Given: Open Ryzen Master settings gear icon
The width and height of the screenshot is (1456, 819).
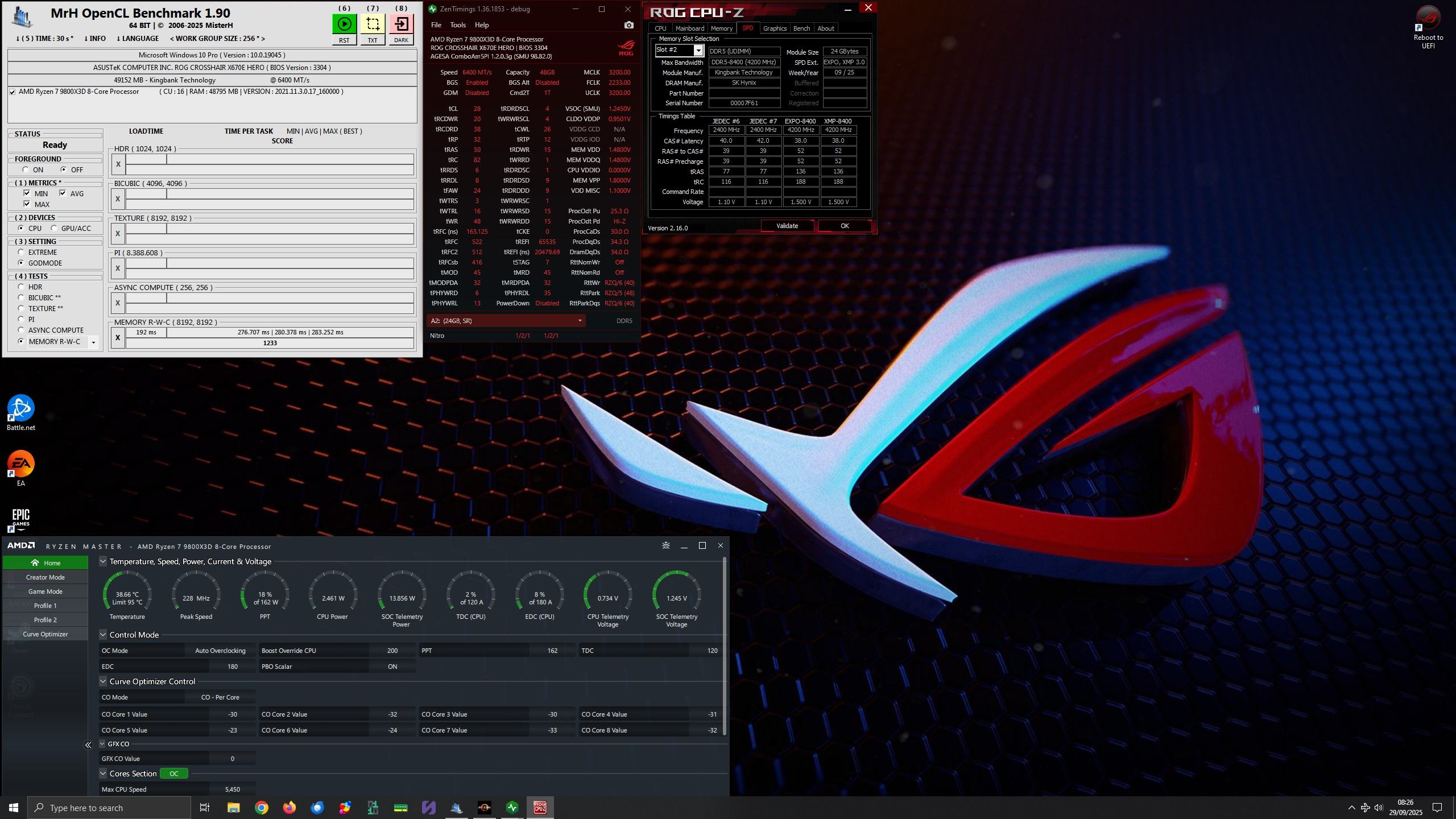Looking at the screenshot, I should tap(666, 545).
